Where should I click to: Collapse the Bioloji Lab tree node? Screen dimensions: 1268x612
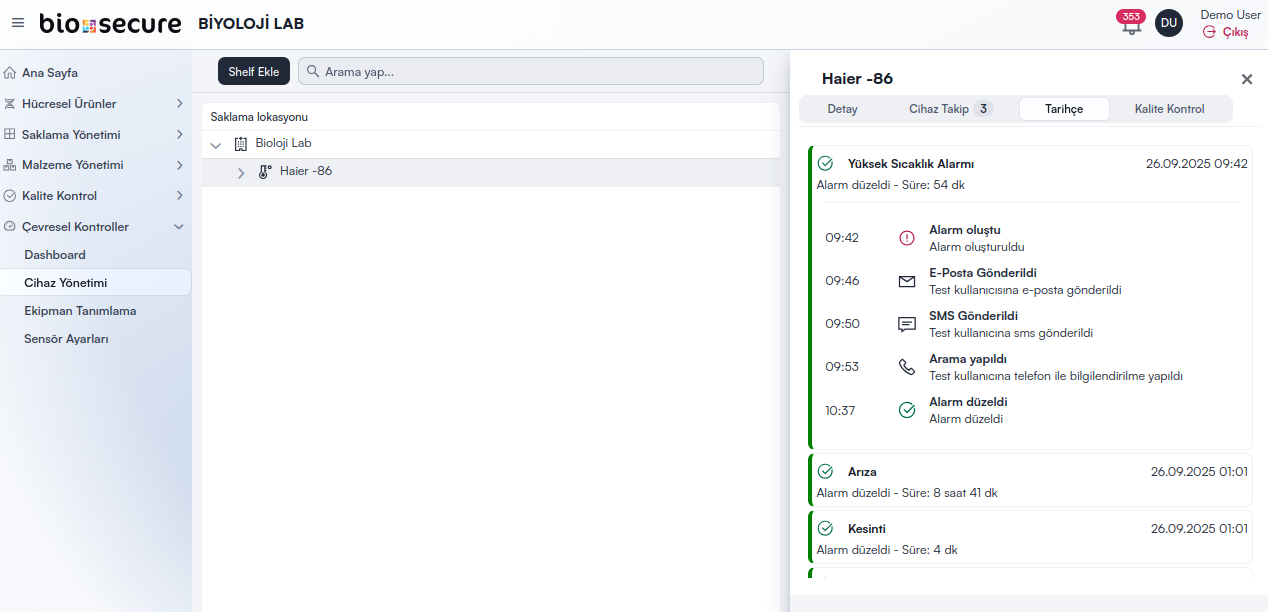[216, 145]
